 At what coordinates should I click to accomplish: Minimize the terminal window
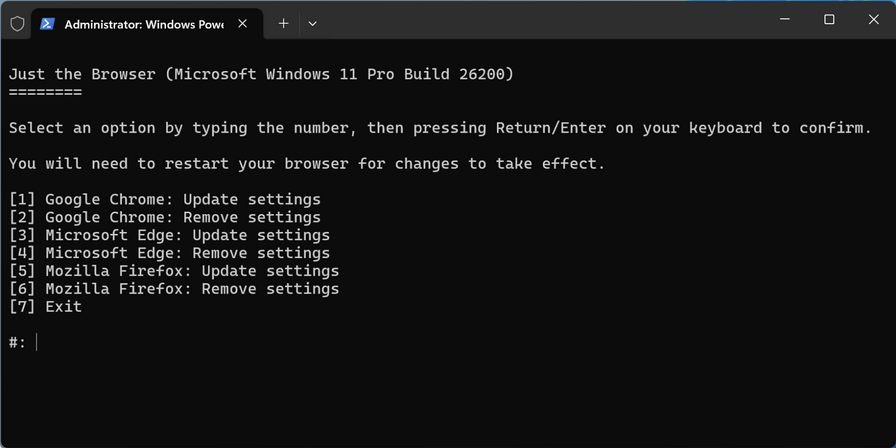(x=782, y=20)
